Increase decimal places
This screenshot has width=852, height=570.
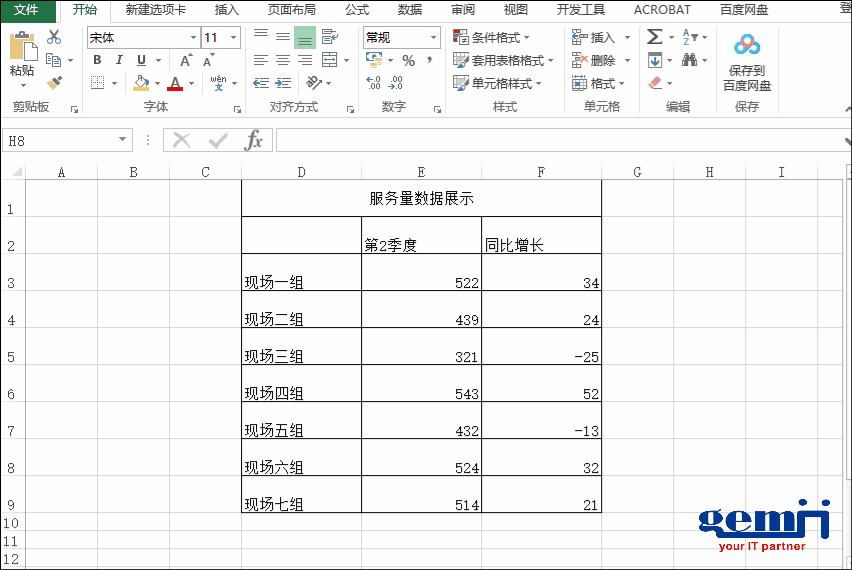pyautogui.click(x=374, y=83)
